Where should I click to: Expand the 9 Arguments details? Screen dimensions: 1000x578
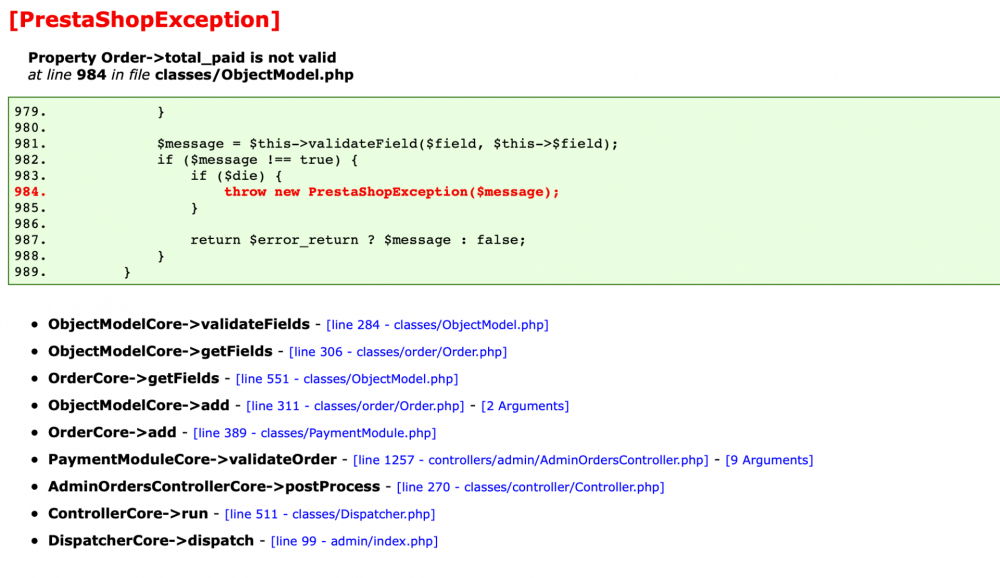click(x=768, y=459)
